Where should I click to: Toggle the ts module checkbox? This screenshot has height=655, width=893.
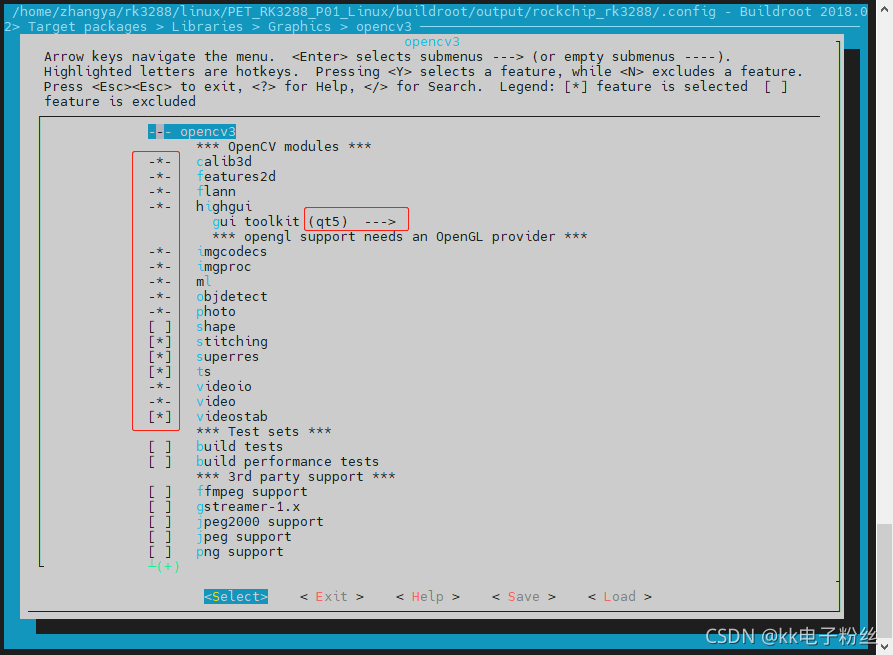point(159,372)
